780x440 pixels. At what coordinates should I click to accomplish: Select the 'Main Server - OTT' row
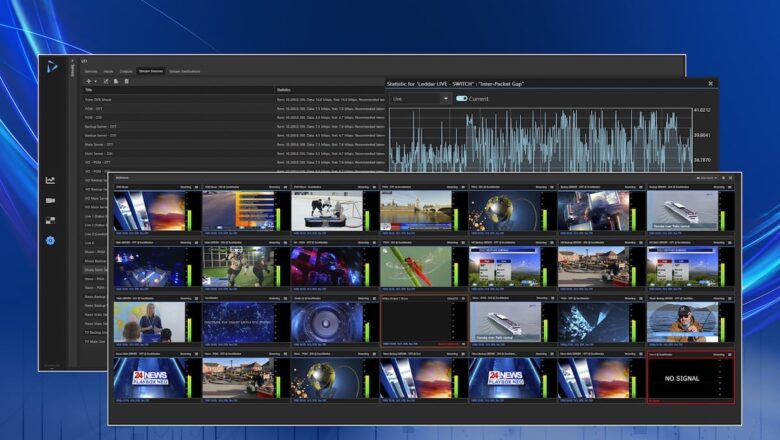(x=234, y=144)
